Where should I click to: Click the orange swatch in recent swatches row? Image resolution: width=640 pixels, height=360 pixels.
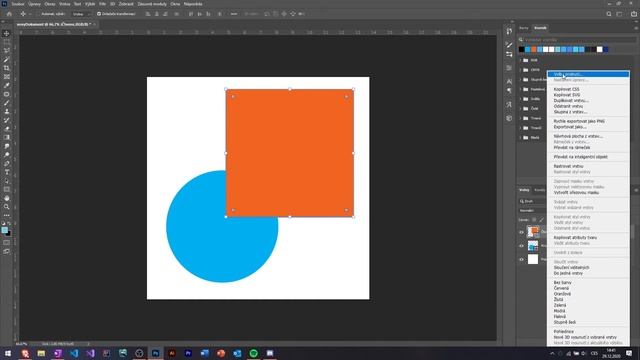(533, 49)
